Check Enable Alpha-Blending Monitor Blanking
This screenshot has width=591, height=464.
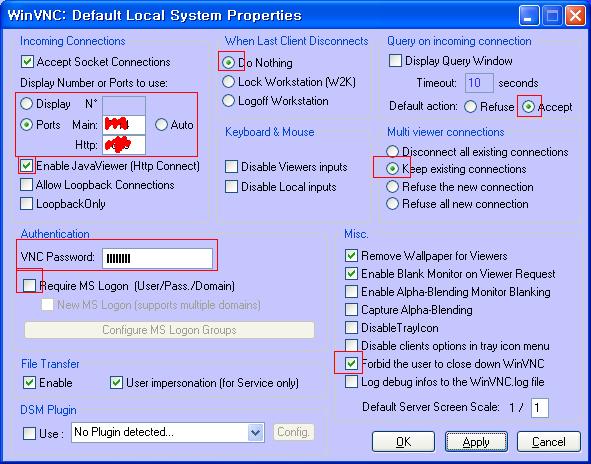[x=351, y=292]
